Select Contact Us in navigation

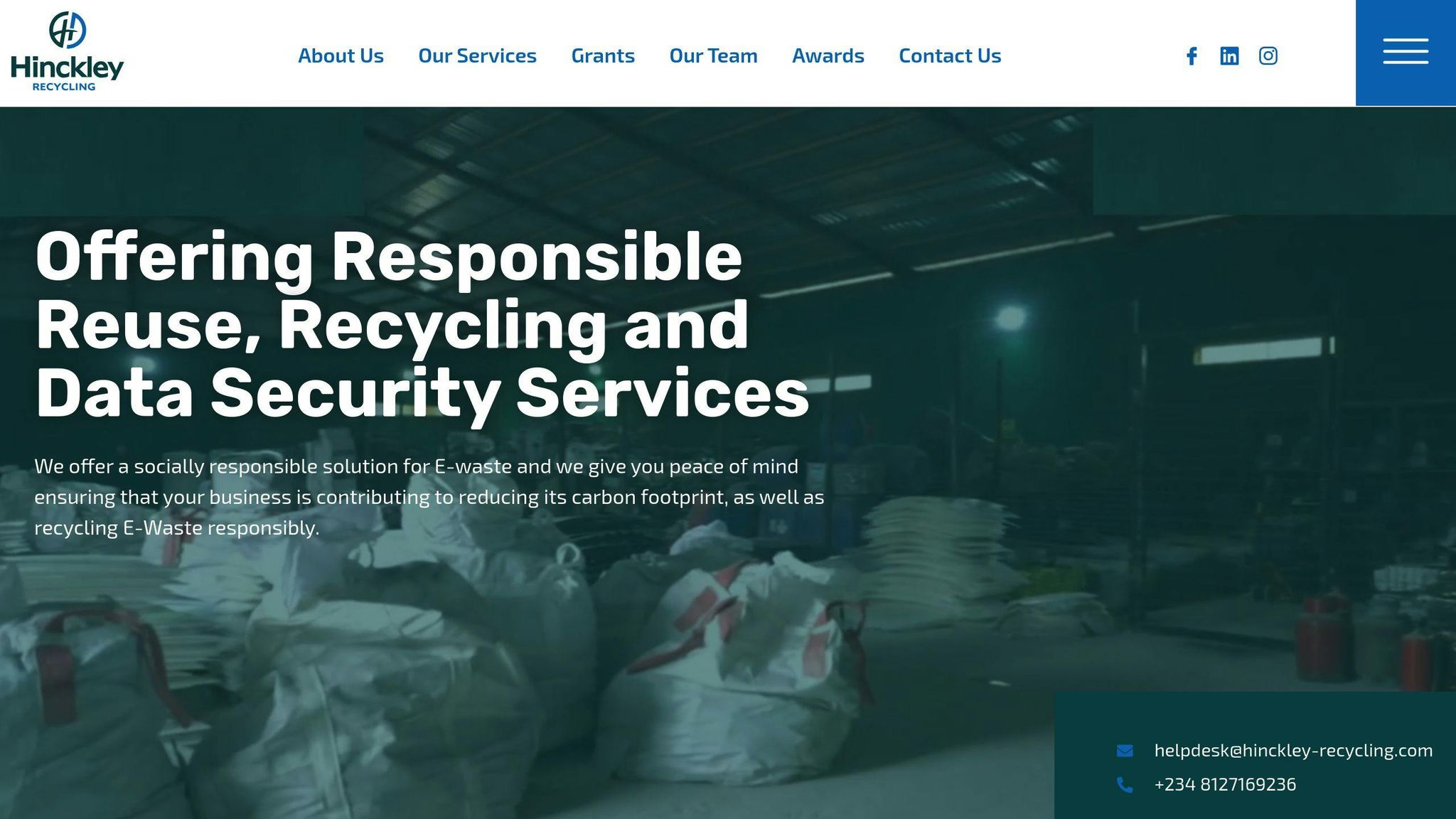point(950,55)
